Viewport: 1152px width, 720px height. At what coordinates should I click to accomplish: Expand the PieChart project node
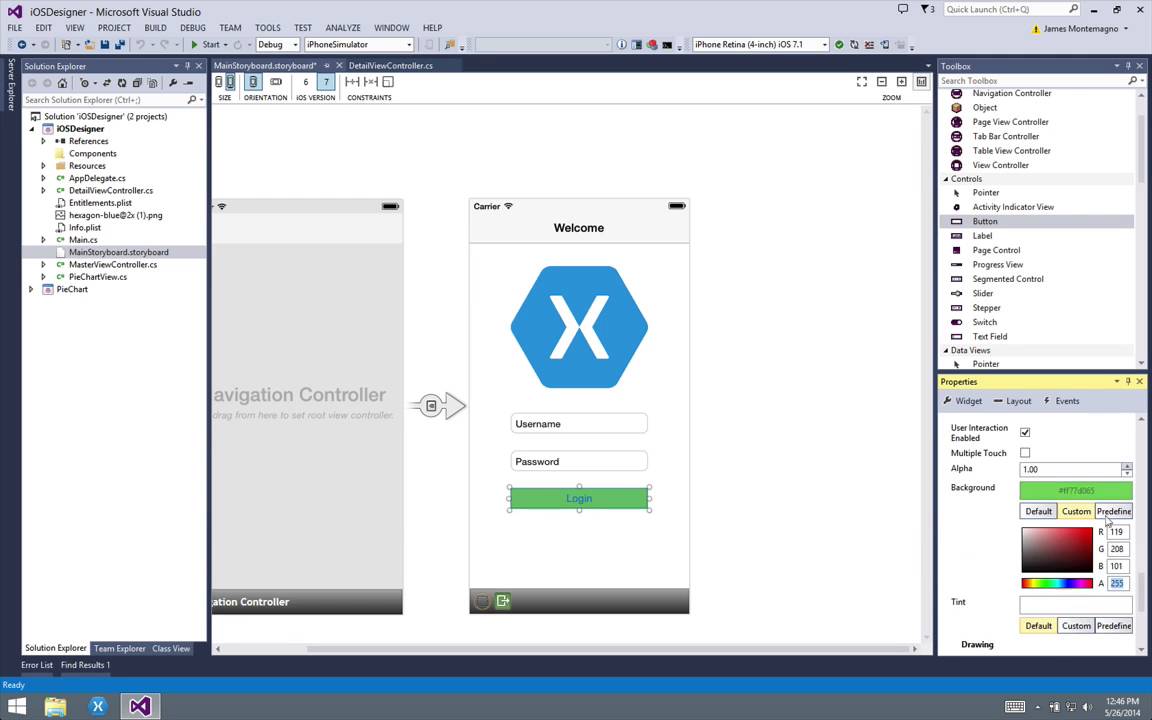coord(31,289)
